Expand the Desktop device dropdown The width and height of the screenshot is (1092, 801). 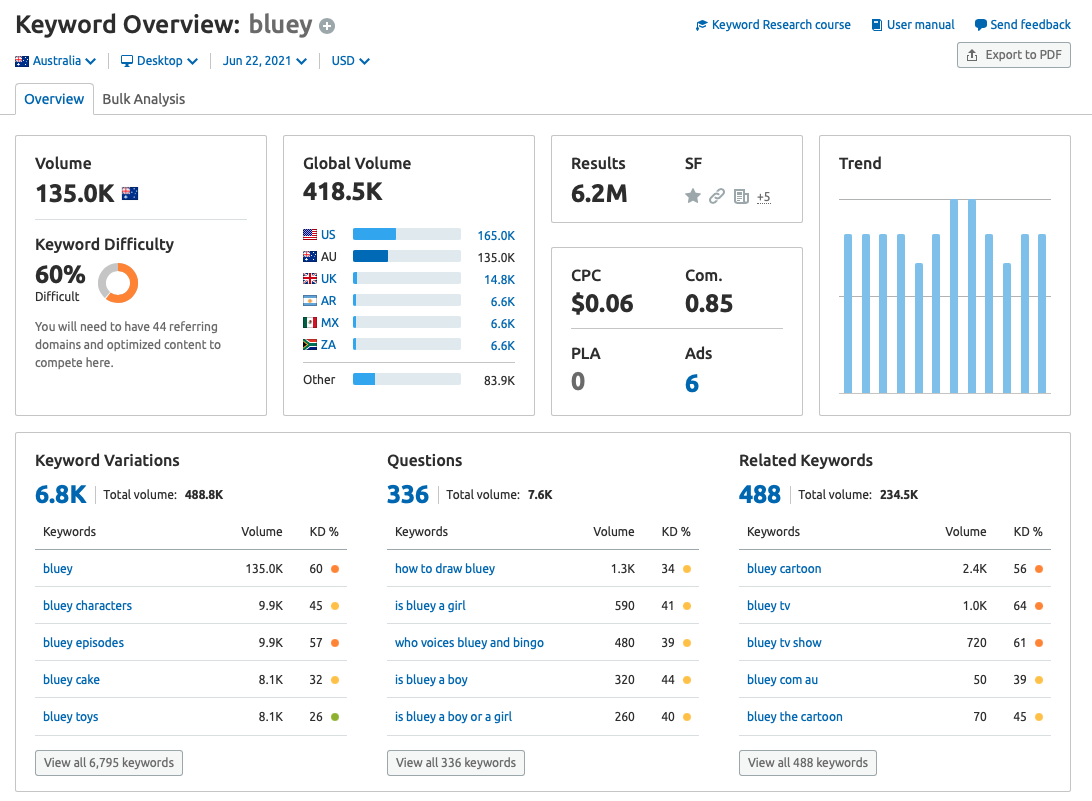tap(159, 61)
